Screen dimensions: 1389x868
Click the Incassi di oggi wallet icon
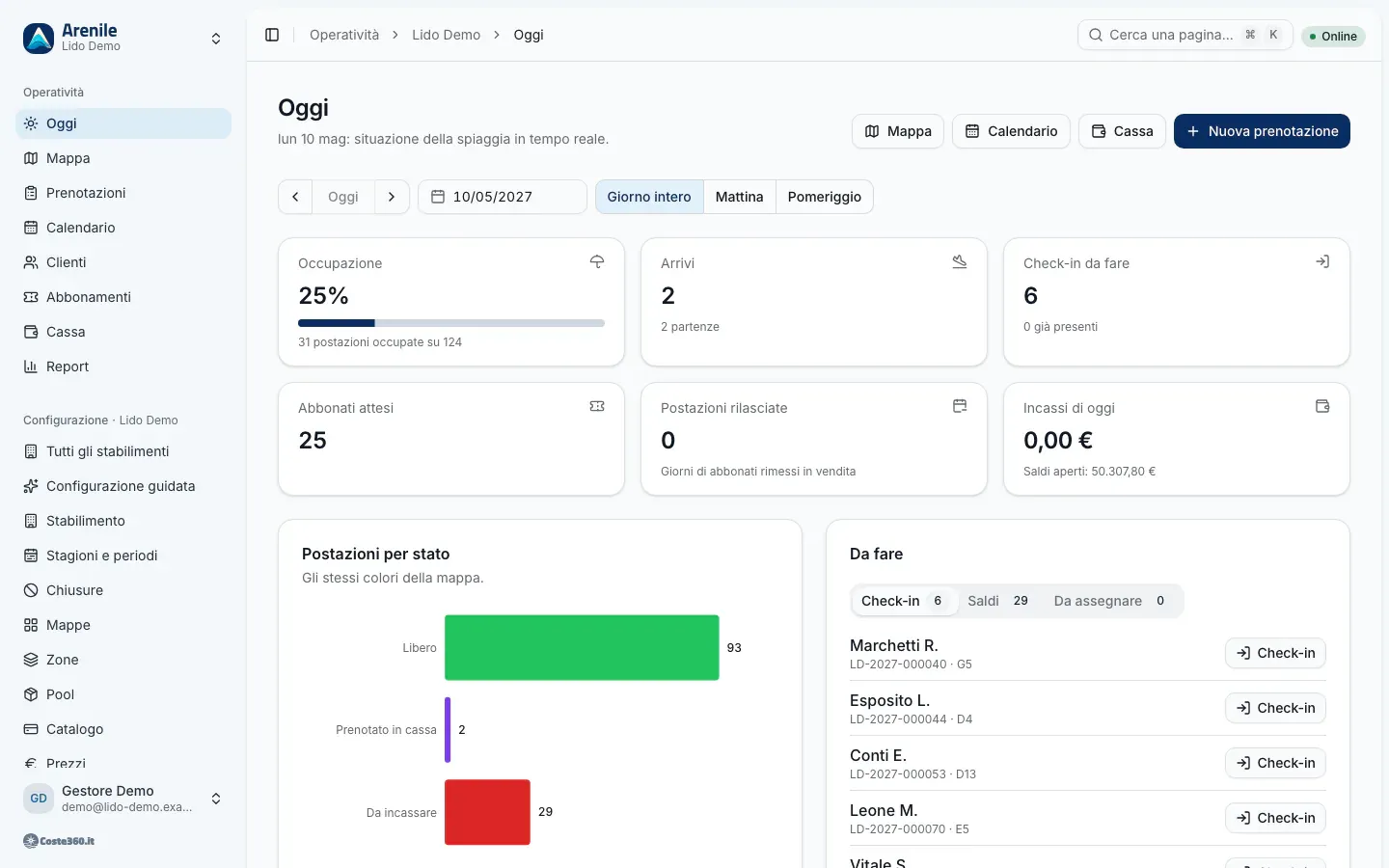tap(1322, 406)
